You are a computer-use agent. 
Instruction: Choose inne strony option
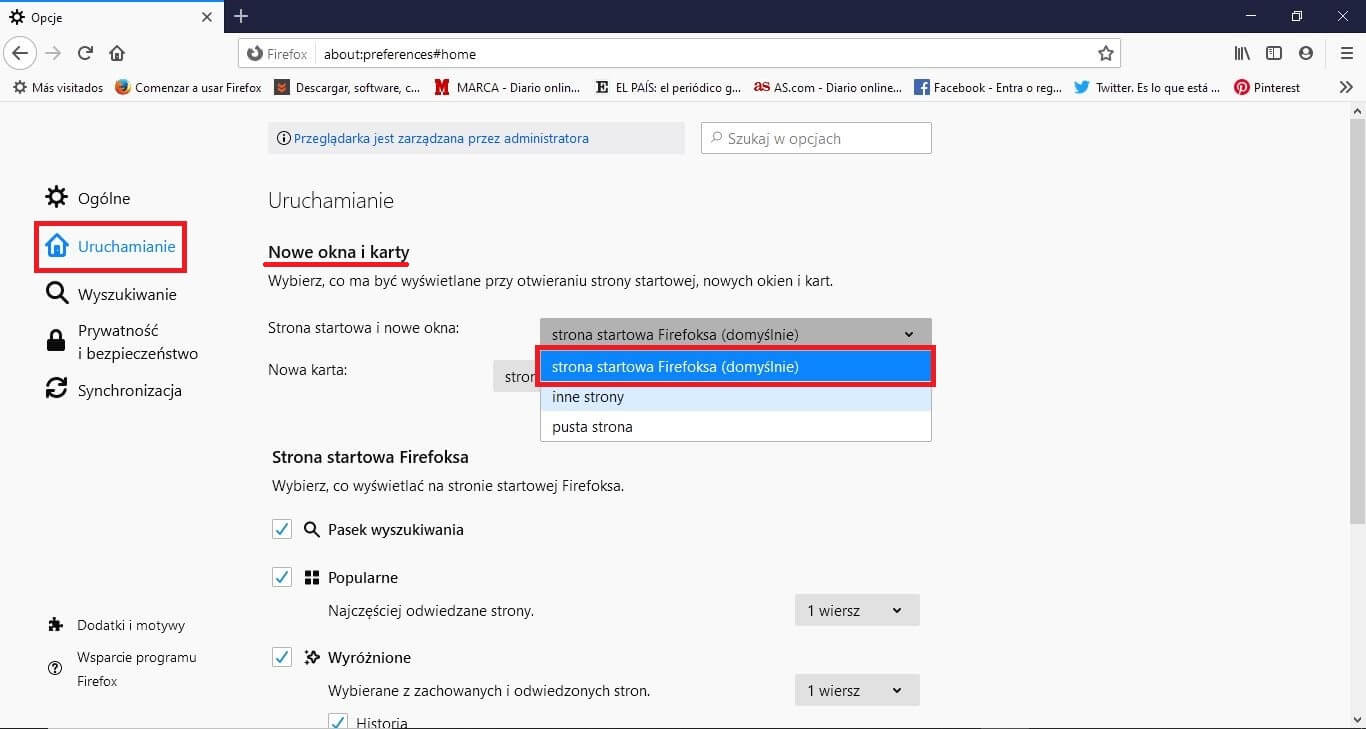(x=736, y=397)
